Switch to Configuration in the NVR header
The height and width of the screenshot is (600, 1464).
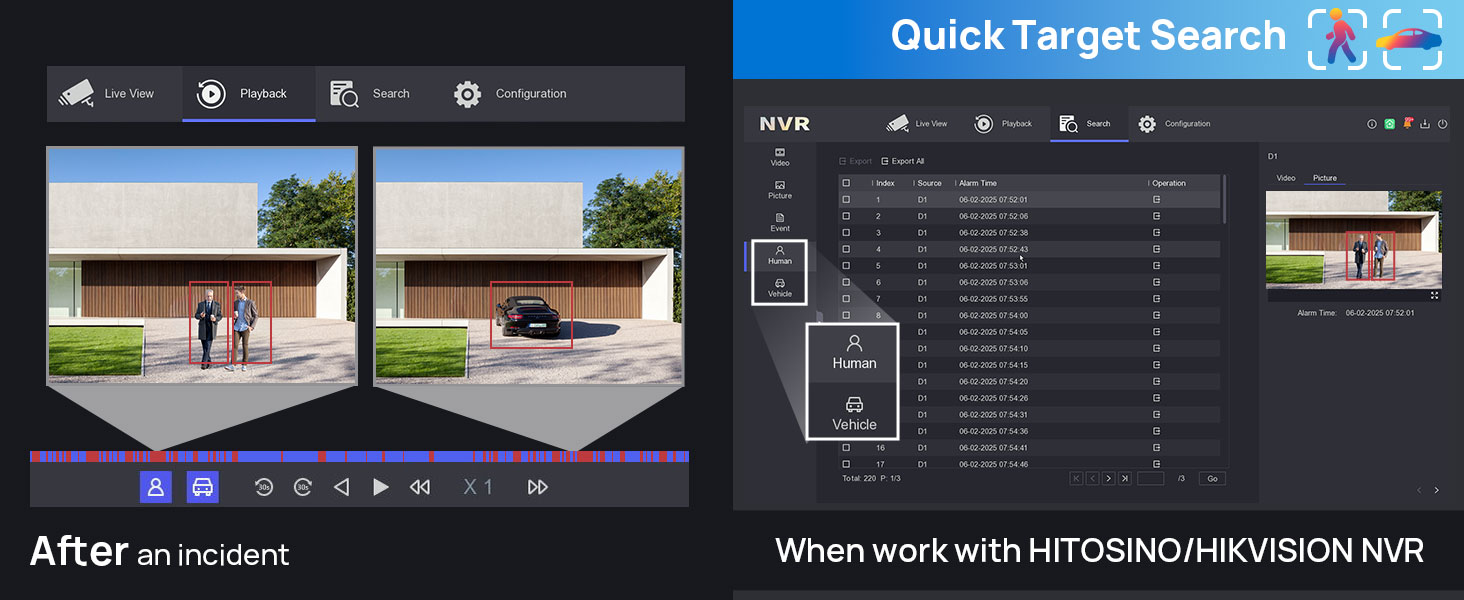coord(1174,124)
